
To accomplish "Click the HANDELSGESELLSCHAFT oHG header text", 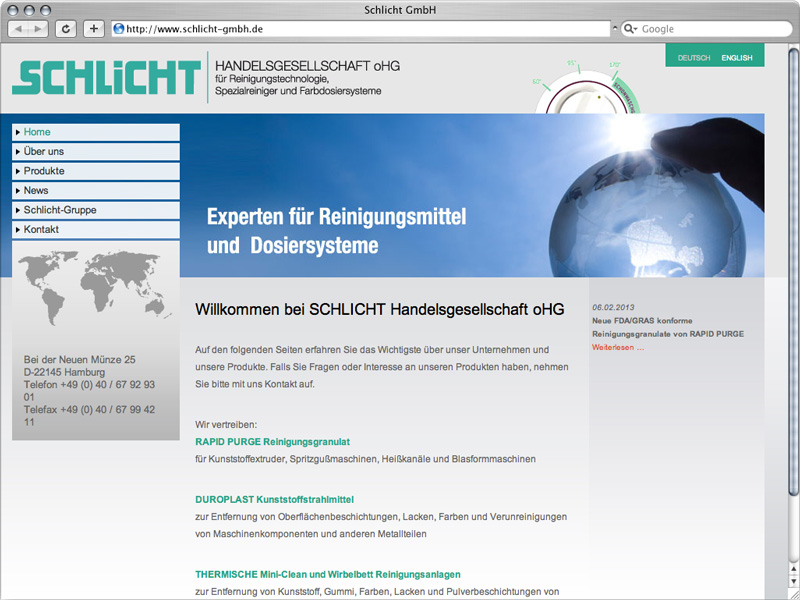I will click(308, 66).
